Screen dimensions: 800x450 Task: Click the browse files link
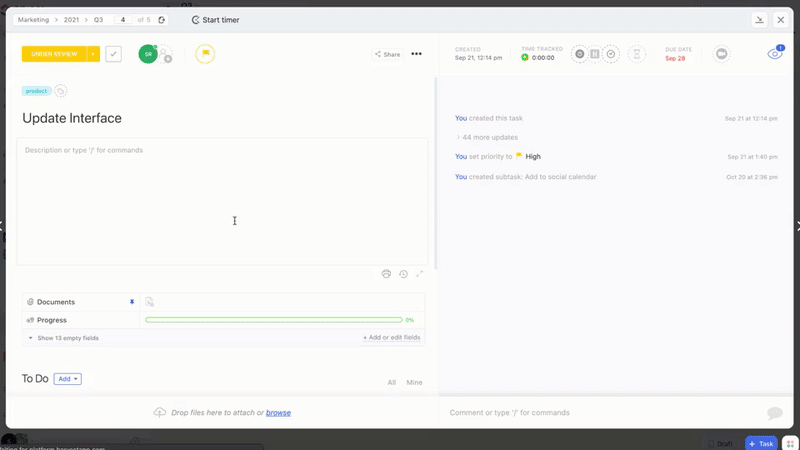278,412
